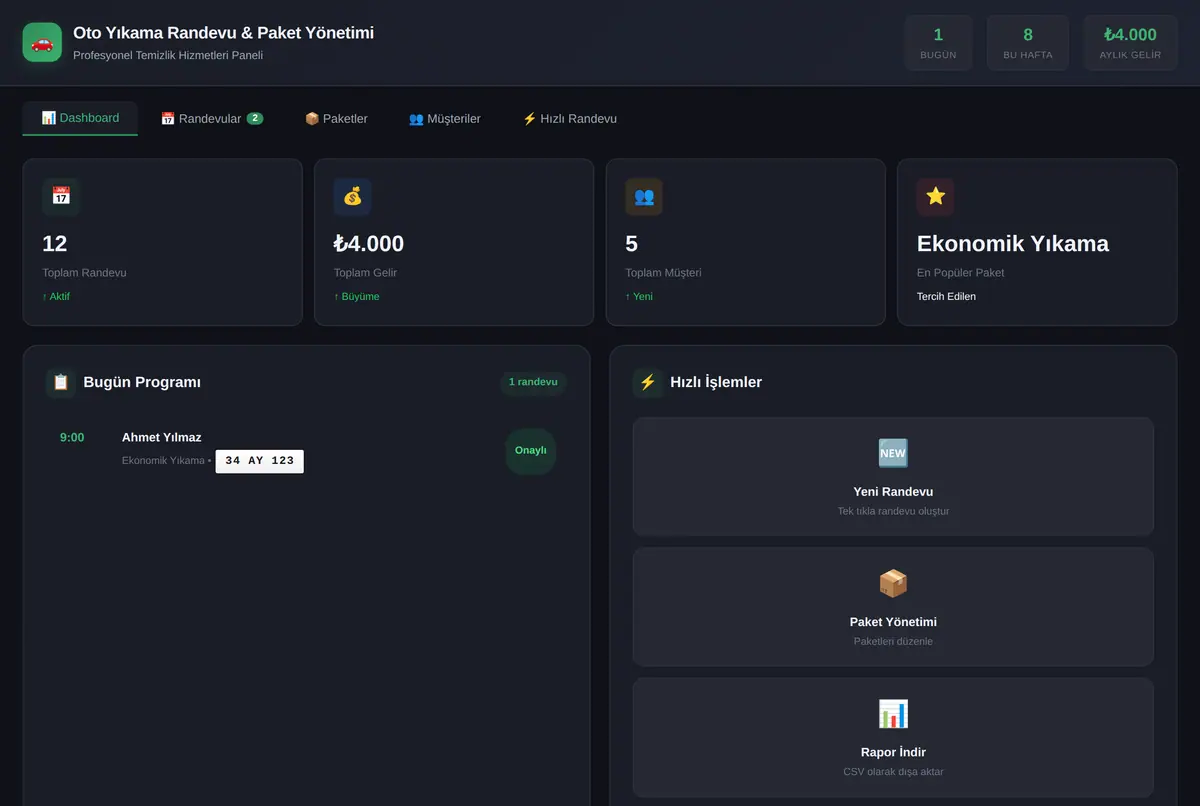Switch to the Randevular tab
This screenshot has width=1200, height=806.
[212, 119]
